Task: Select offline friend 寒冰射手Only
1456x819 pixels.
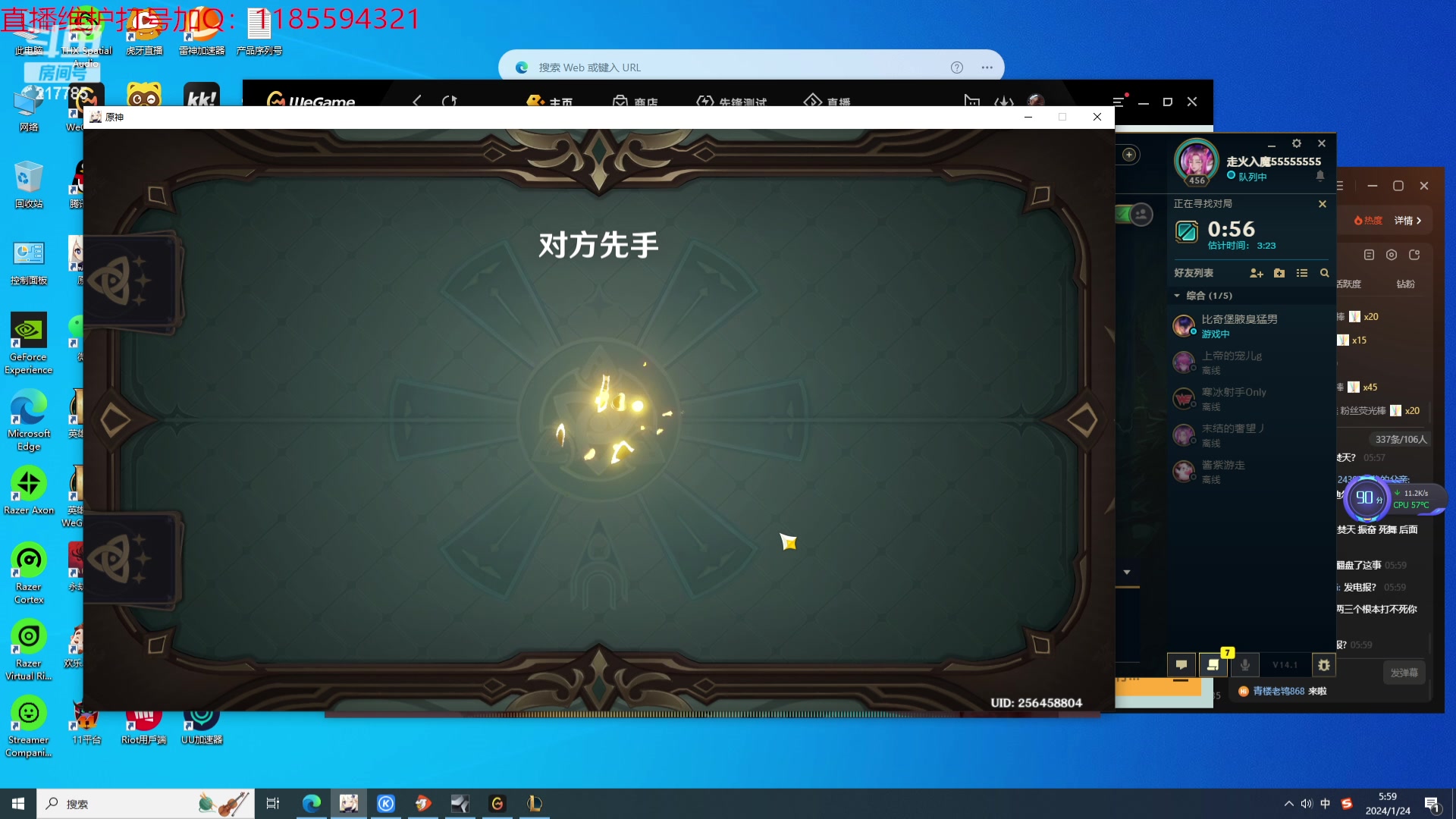Action: (1251, 399)
